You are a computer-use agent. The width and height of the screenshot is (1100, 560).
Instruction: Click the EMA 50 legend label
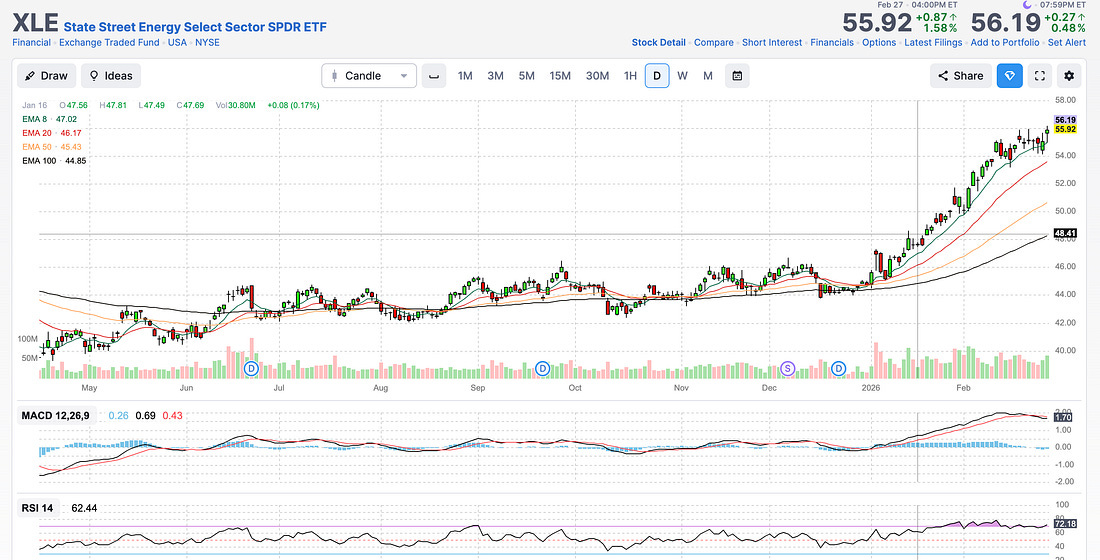pyautogui.click(x=36, y=147)
